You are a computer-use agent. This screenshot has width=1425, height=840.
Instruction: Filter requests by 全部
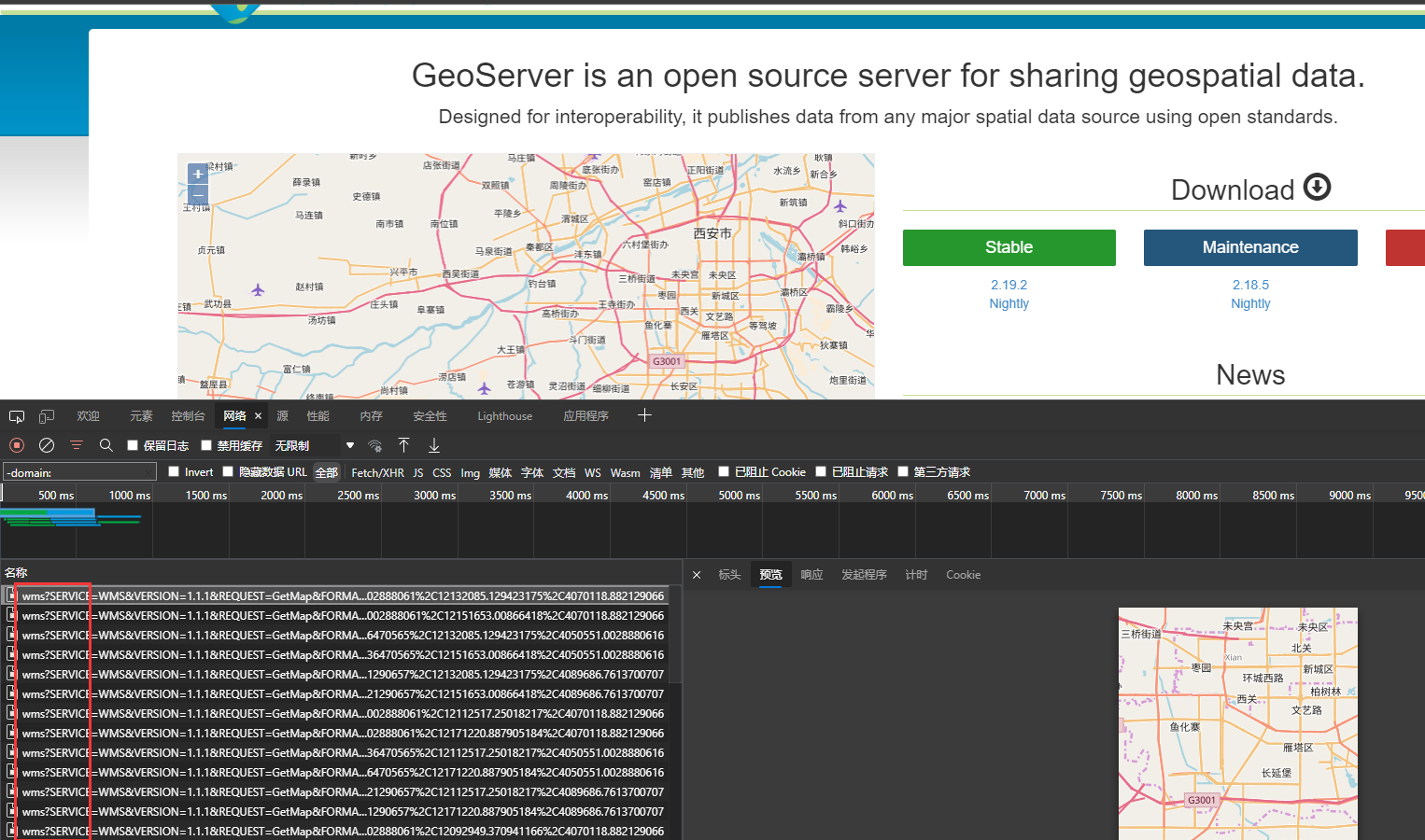coord(327,472)
